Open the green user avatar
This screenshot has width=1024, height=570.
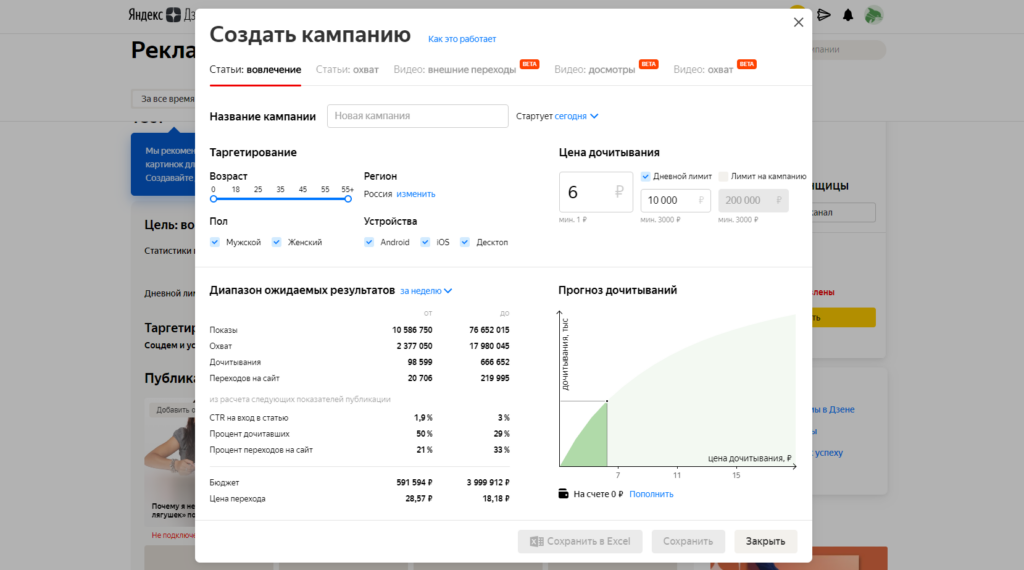point(874,15)
